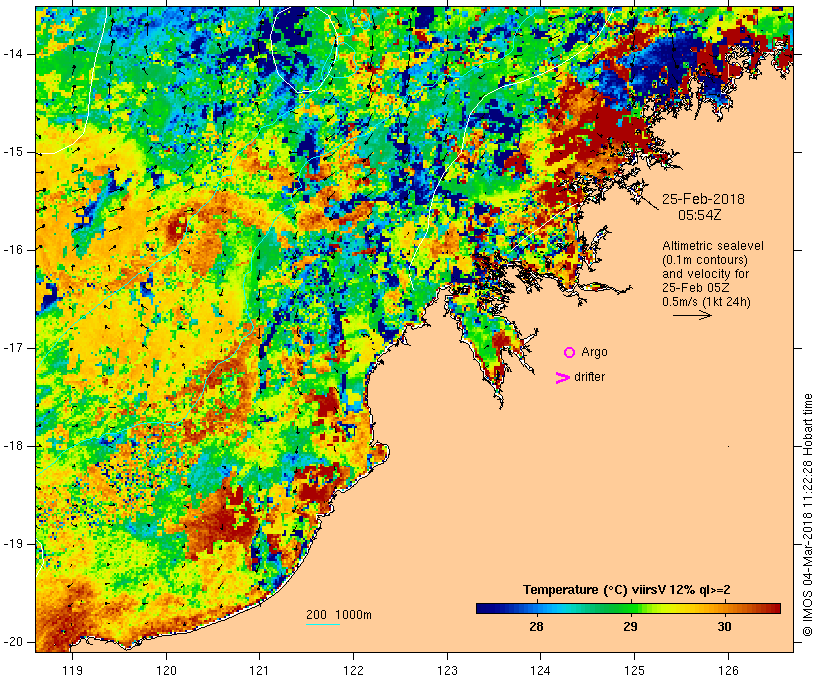Click latitude axis label '-17'
Screen dimensions: 820x680
(12, 348)
